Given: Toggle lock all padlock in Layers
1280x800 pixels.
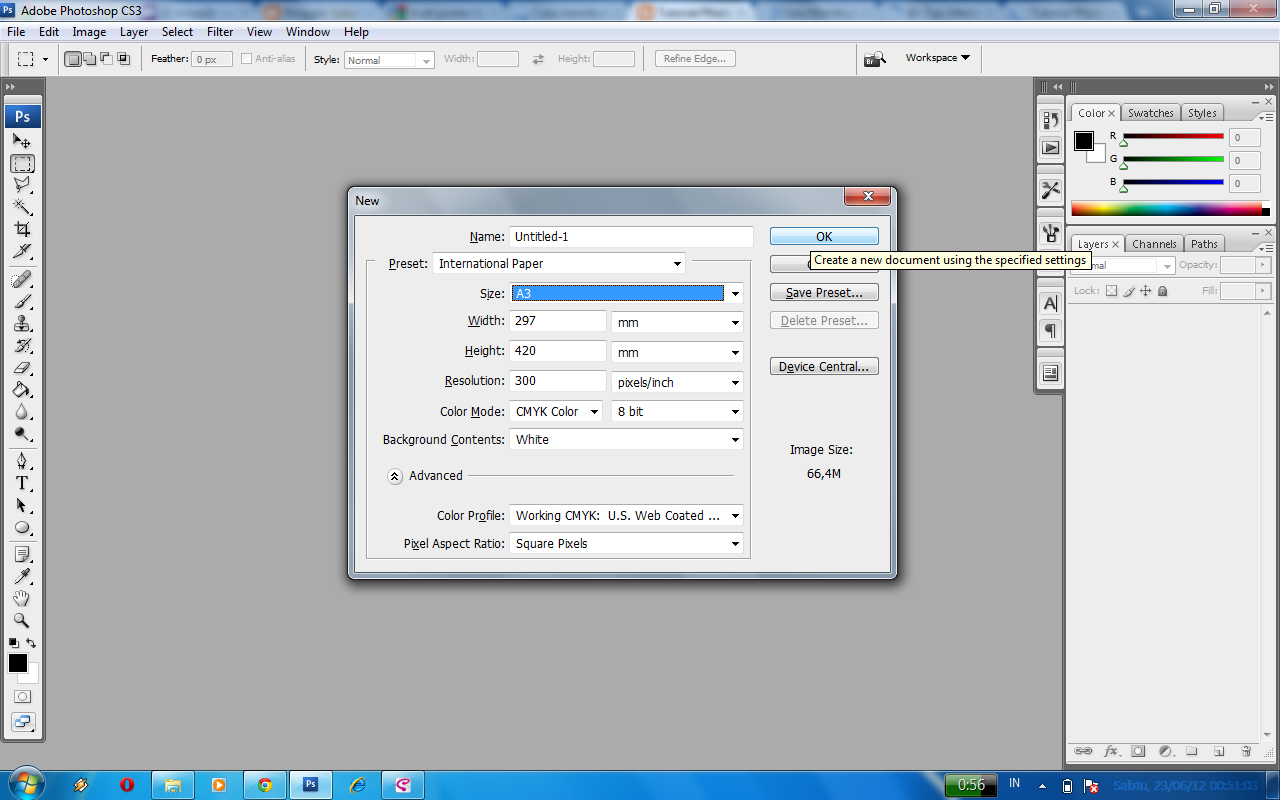Looking at the screenshot, I should pos(1162,291).
